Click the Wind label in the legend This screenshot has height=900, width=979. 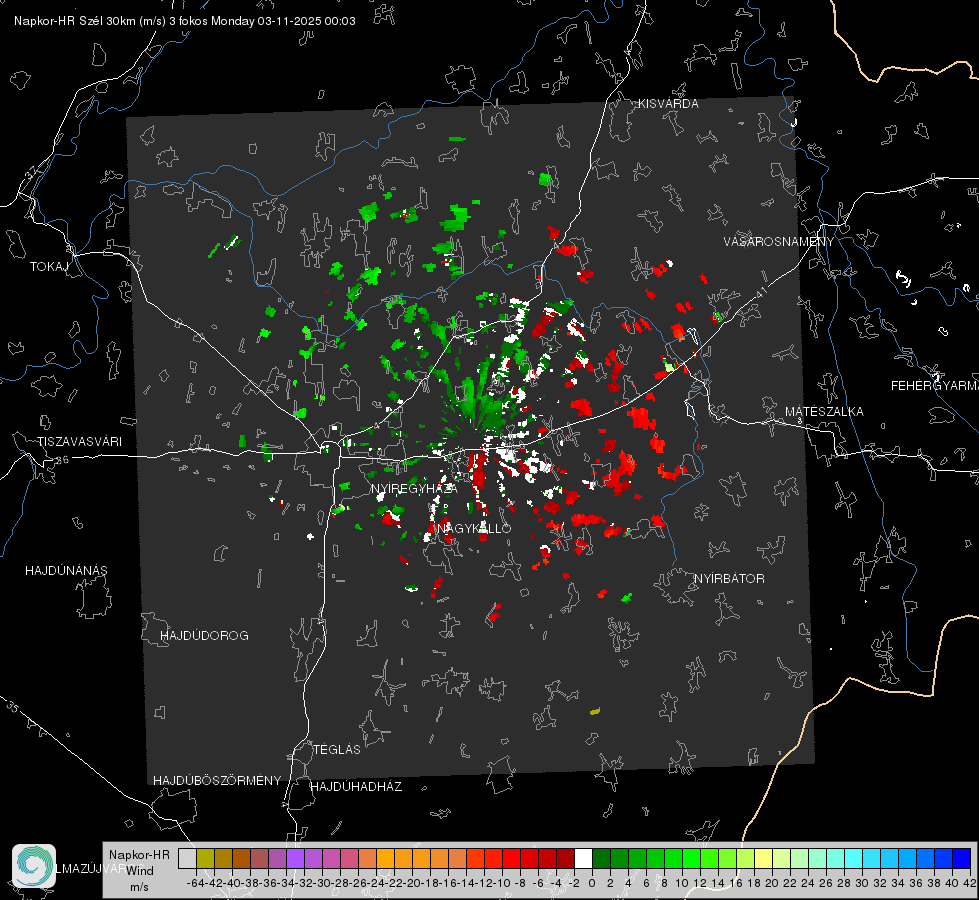tap(139, 871)
